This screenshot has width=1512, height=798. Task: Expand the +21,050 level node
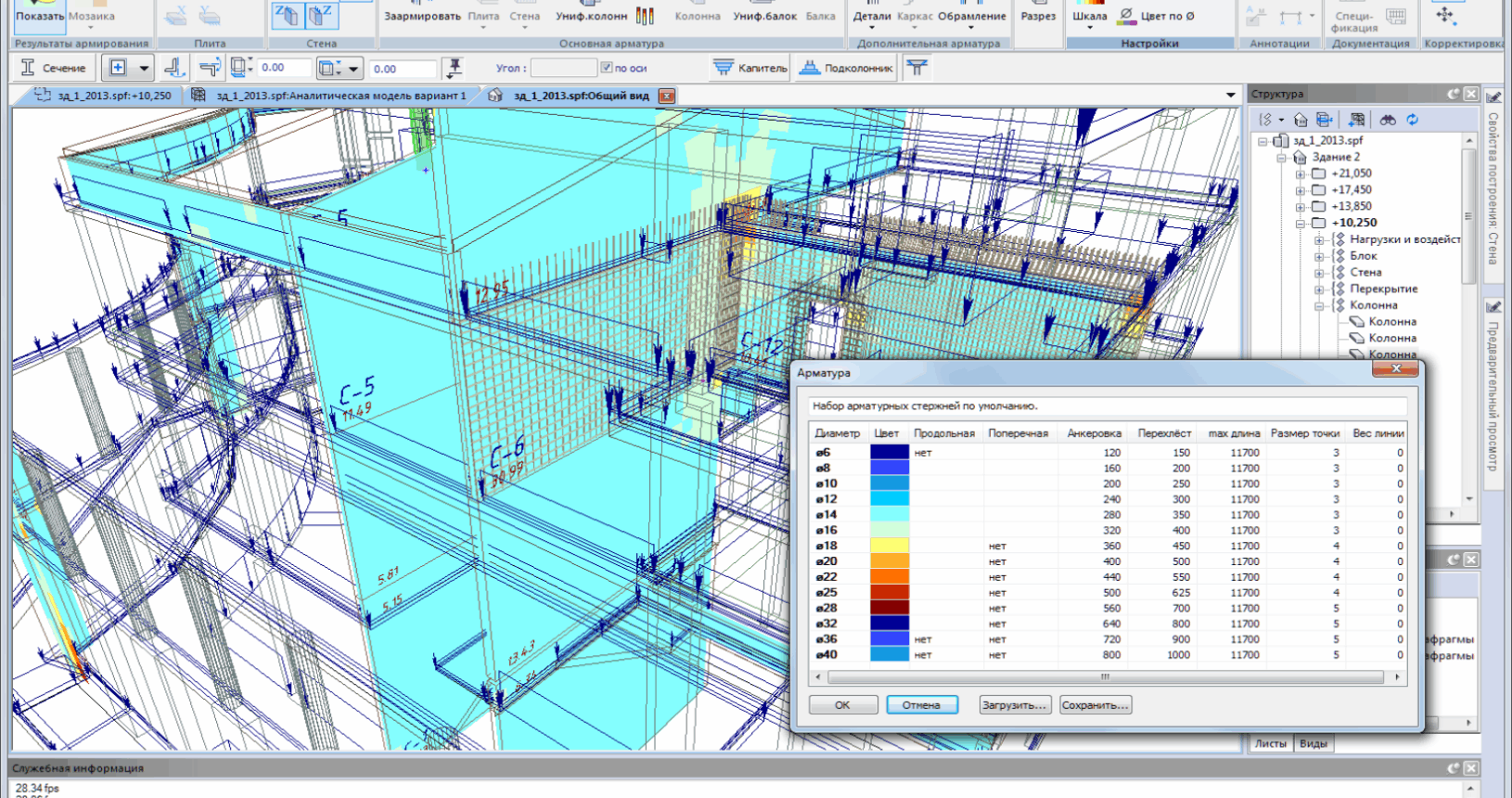coord(1301,174)
